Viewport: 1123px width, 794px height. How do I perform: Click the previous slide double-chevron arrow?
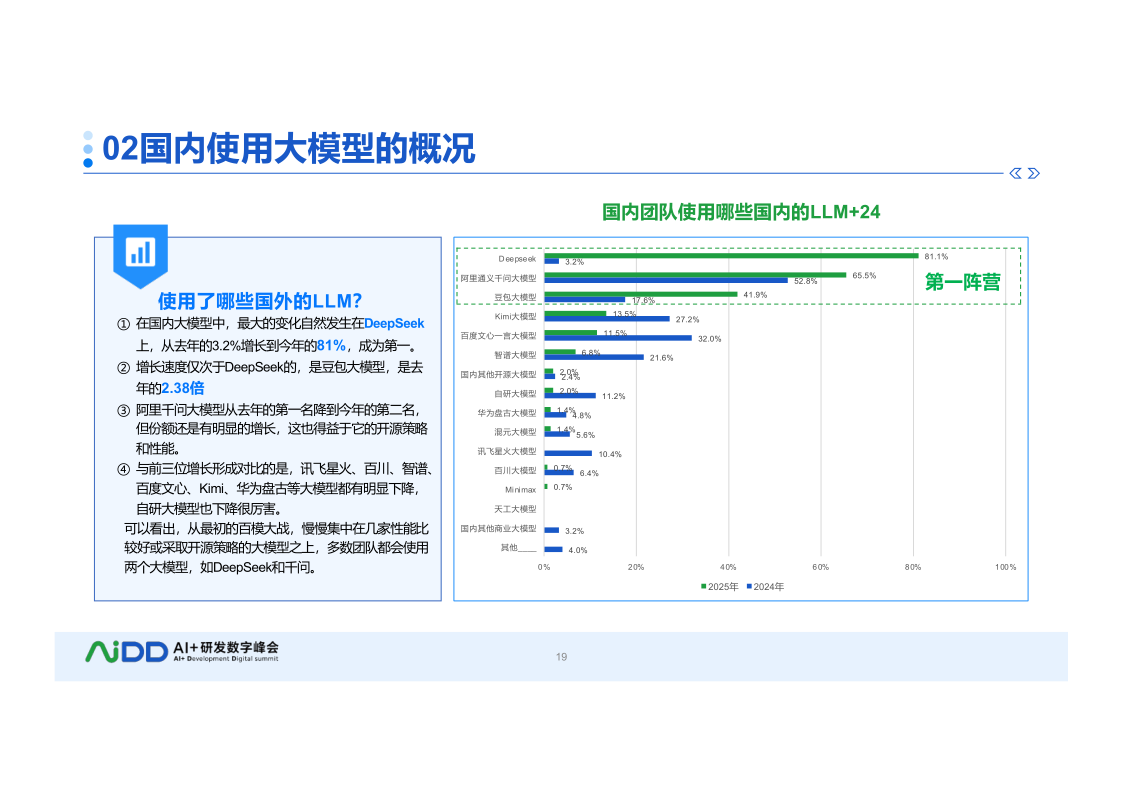tap(1015, 173)
